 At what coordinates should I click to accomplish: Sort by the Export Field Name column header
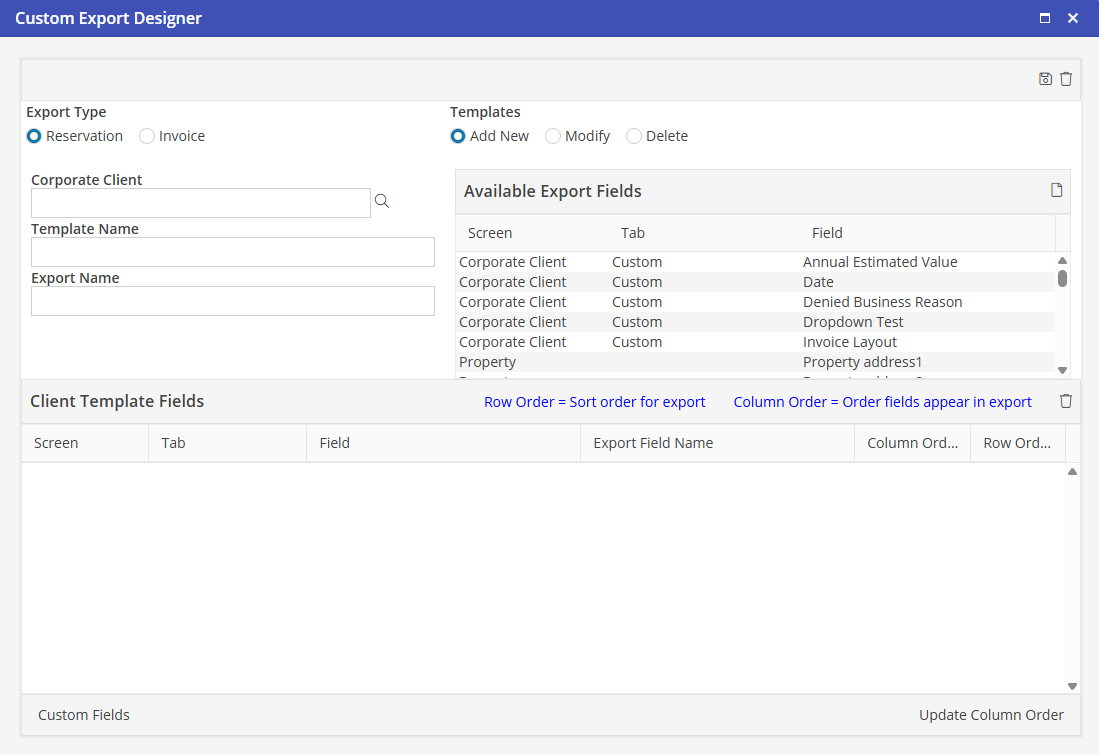[653, 443]
